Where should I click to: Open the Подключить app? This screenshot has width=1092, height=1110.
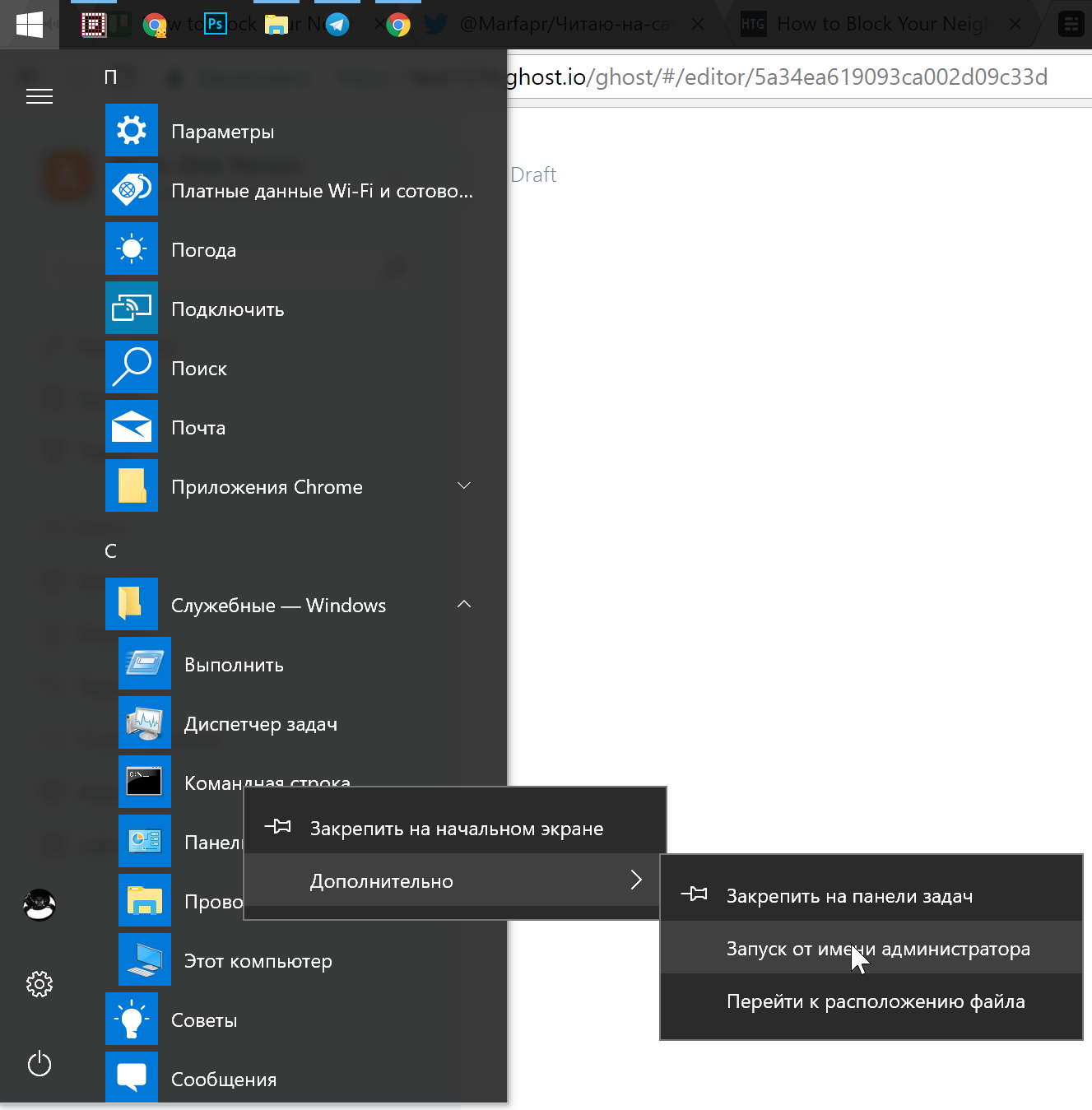[228, 309]
